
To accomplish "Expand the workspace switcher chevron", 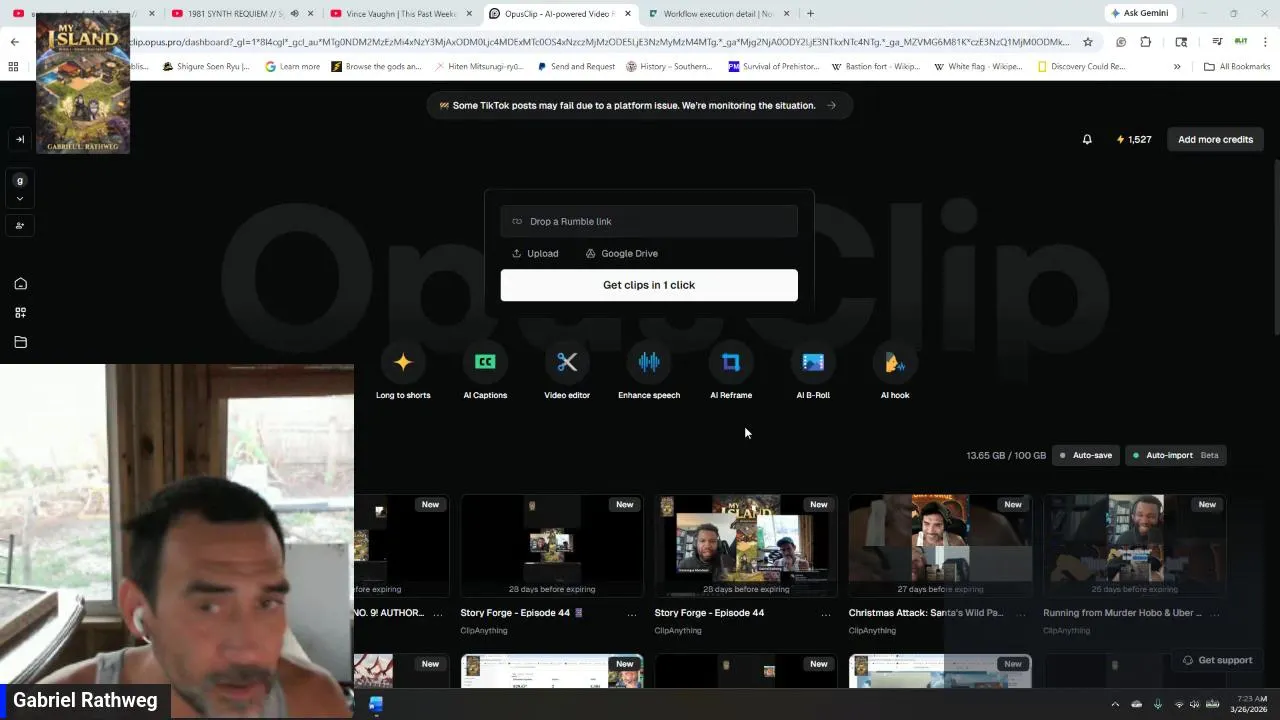I will 20,199.
